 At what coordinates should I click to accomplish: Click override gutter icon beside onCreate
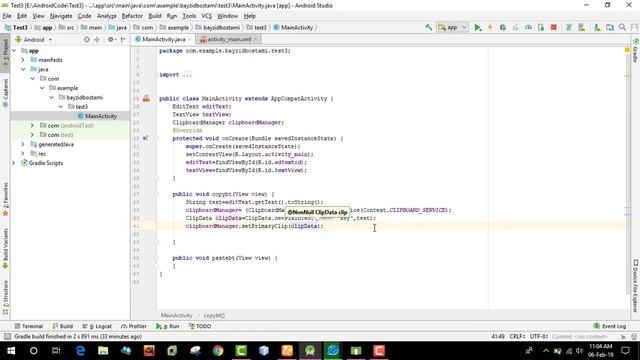[x=145, y=138]
